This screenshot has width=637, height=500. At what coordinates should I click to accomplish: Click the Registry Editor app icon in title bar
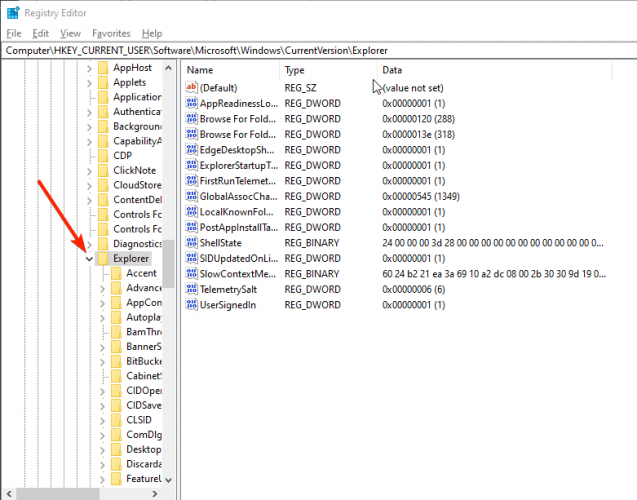point(13,13)
